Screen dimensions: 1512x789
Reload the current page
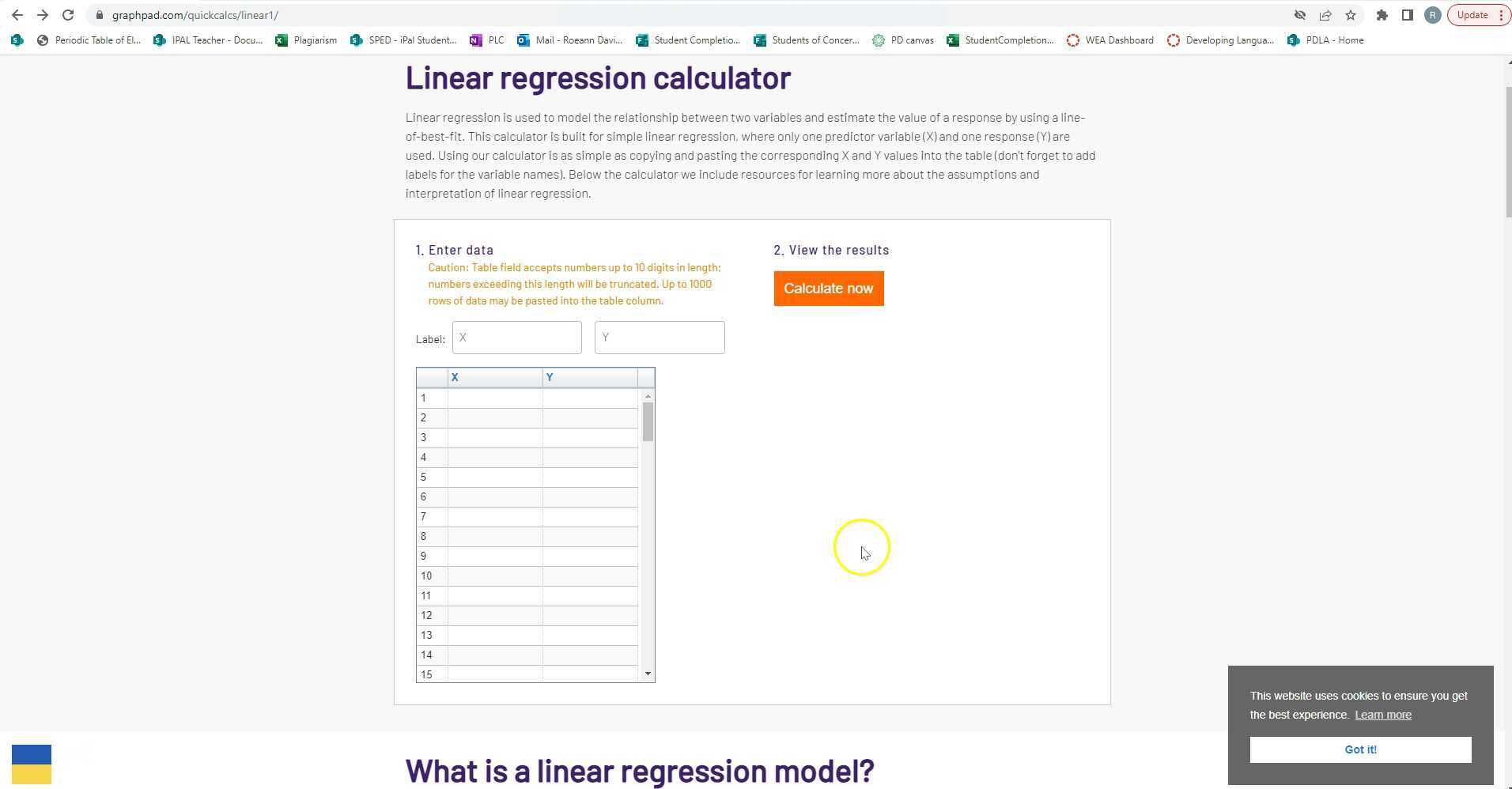pyautogui.click(x=68, y=14)
